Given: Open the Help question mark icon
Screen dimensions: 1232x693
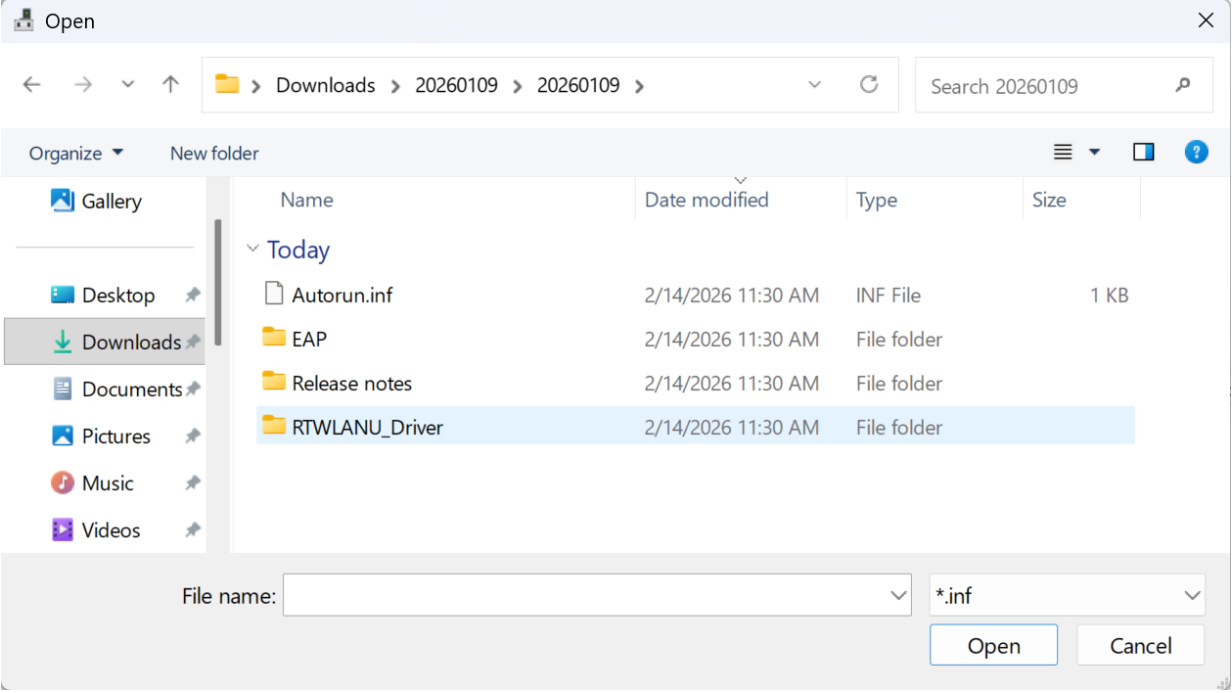Looking at the screenshot, I should coord(1196,152).
